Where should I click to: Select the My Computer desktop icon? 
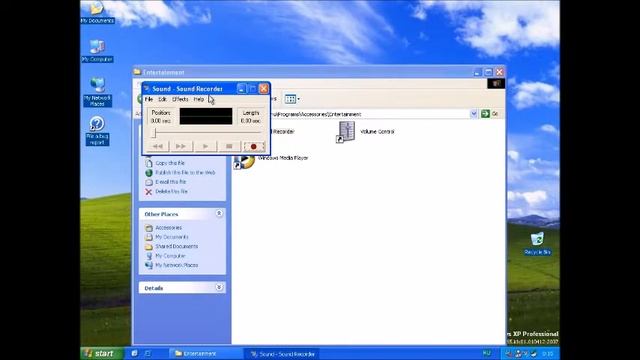point(97,51)
